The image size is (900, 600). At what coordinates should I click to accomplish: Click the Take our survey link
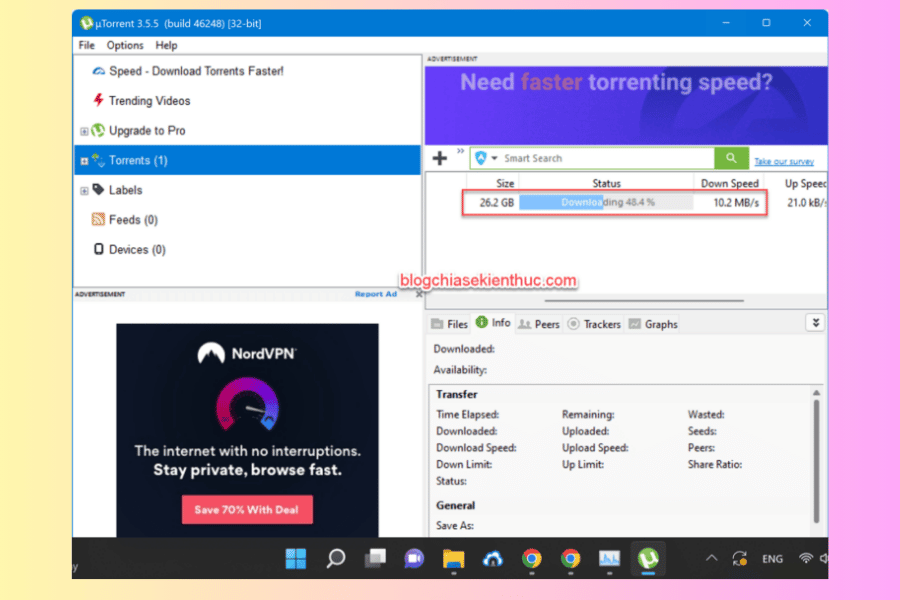pyautogui.click(x=783, y=161)
